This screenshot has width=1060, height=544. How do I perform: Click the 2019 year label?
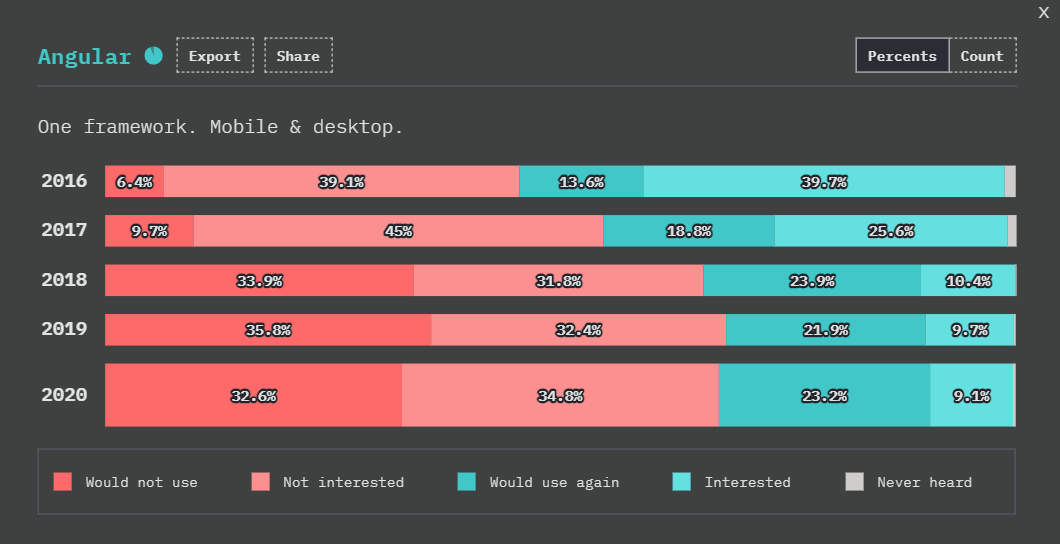(x=64, y=329)
